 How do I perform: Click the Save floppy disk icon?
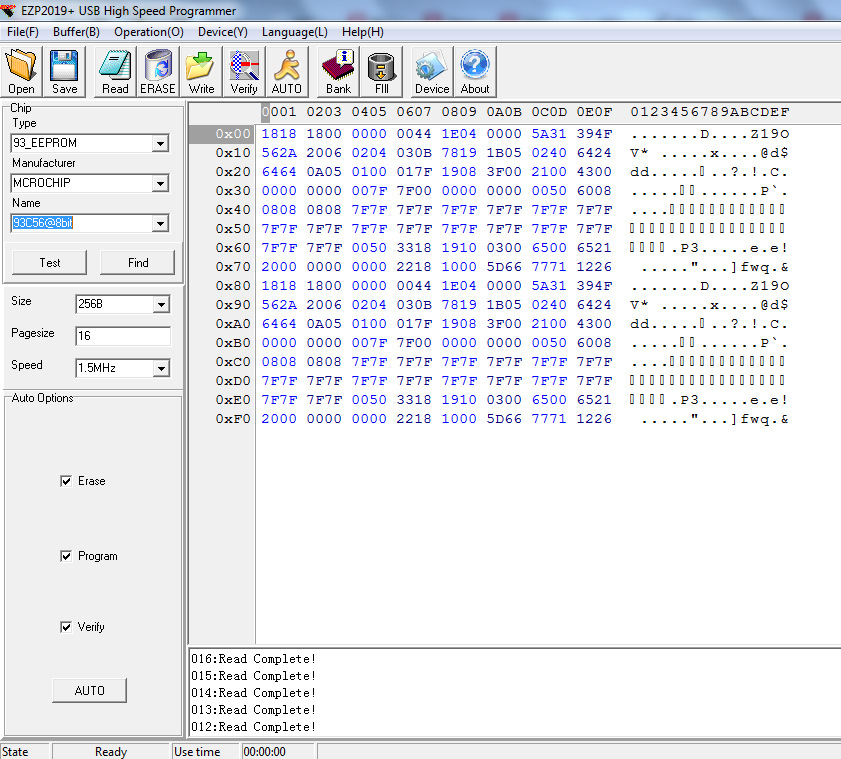pyautogui.click(x=64, y=71)
